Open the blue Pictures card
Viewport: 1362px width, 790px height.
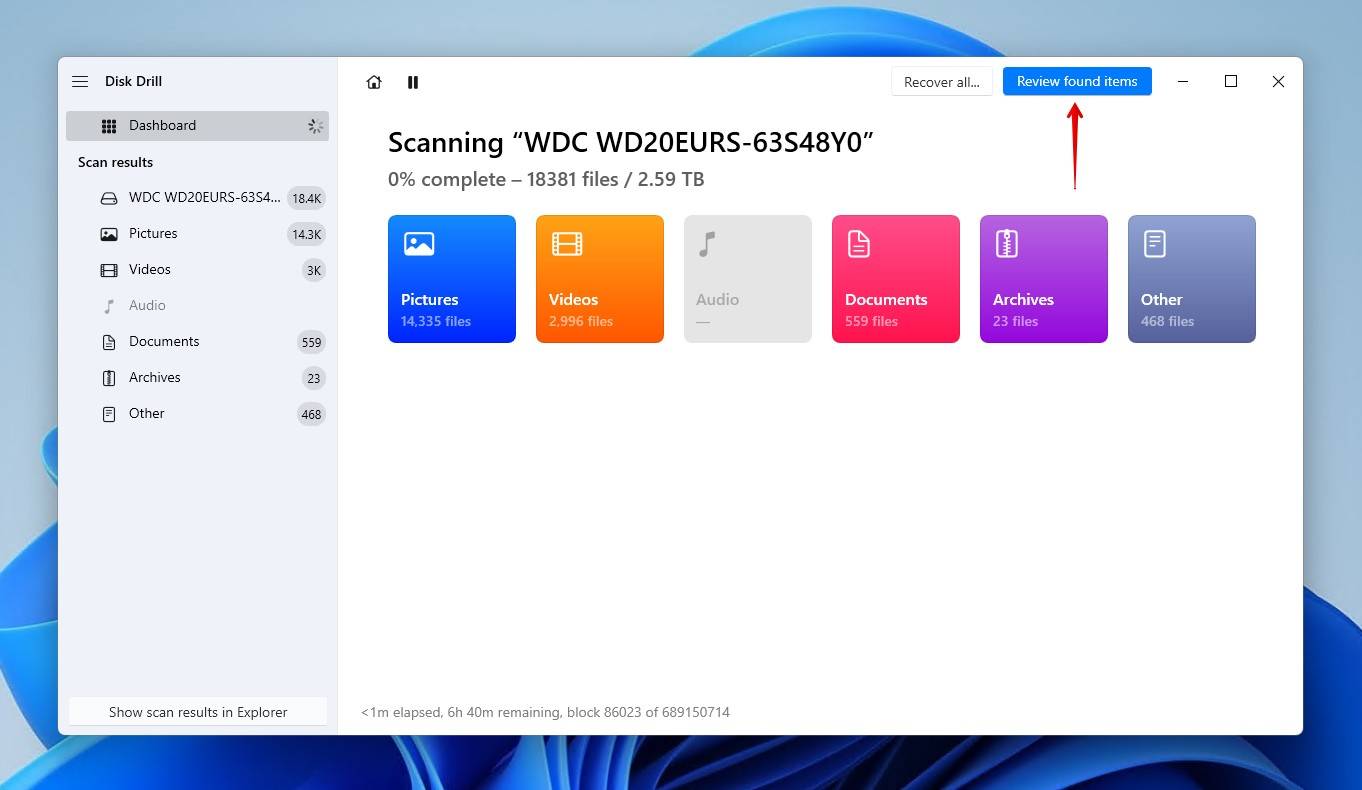pos(452,279)
